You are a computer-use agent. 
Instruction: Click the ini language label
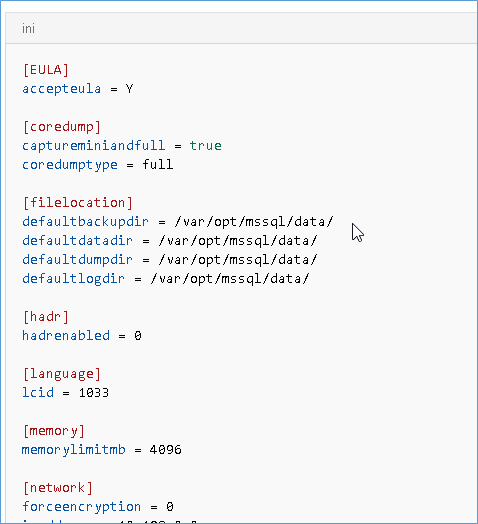point(28,29)
